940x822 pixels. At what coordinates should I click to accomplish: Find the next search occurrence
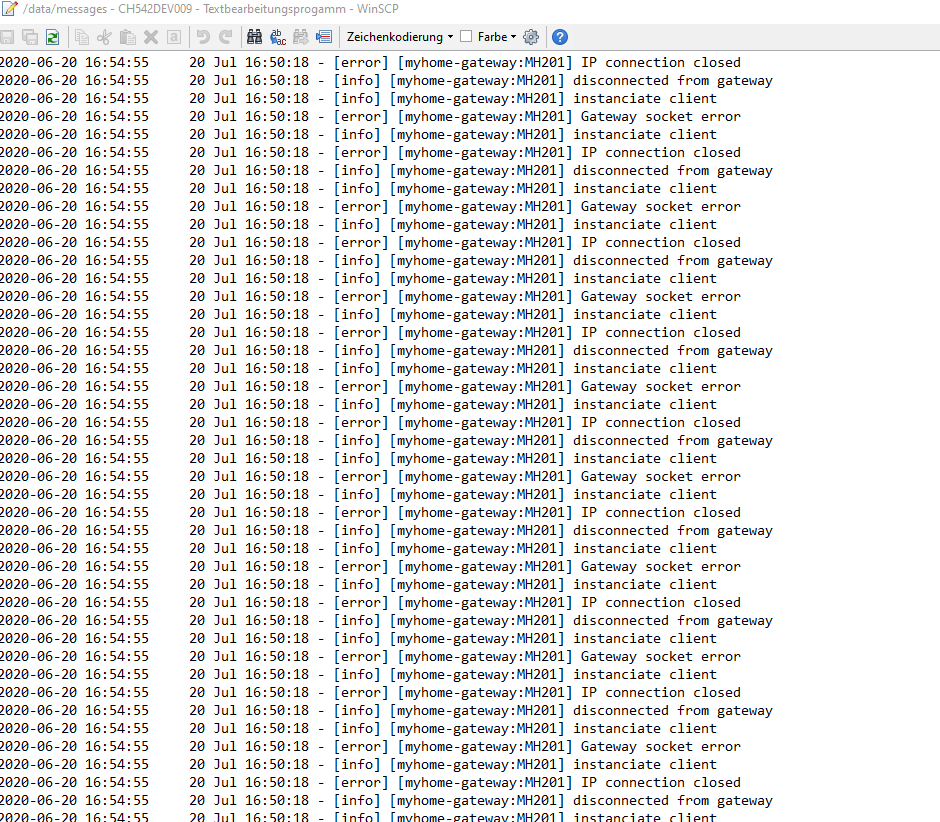click(x=298, y=36)
